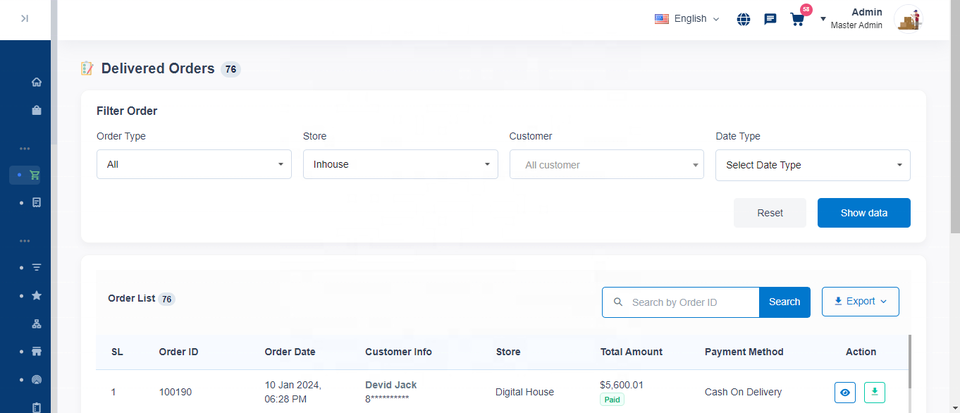Viewport: 960px width, 413px height.
Task: Open the messages chat icon in header
Action: click(x=770, y=19)
